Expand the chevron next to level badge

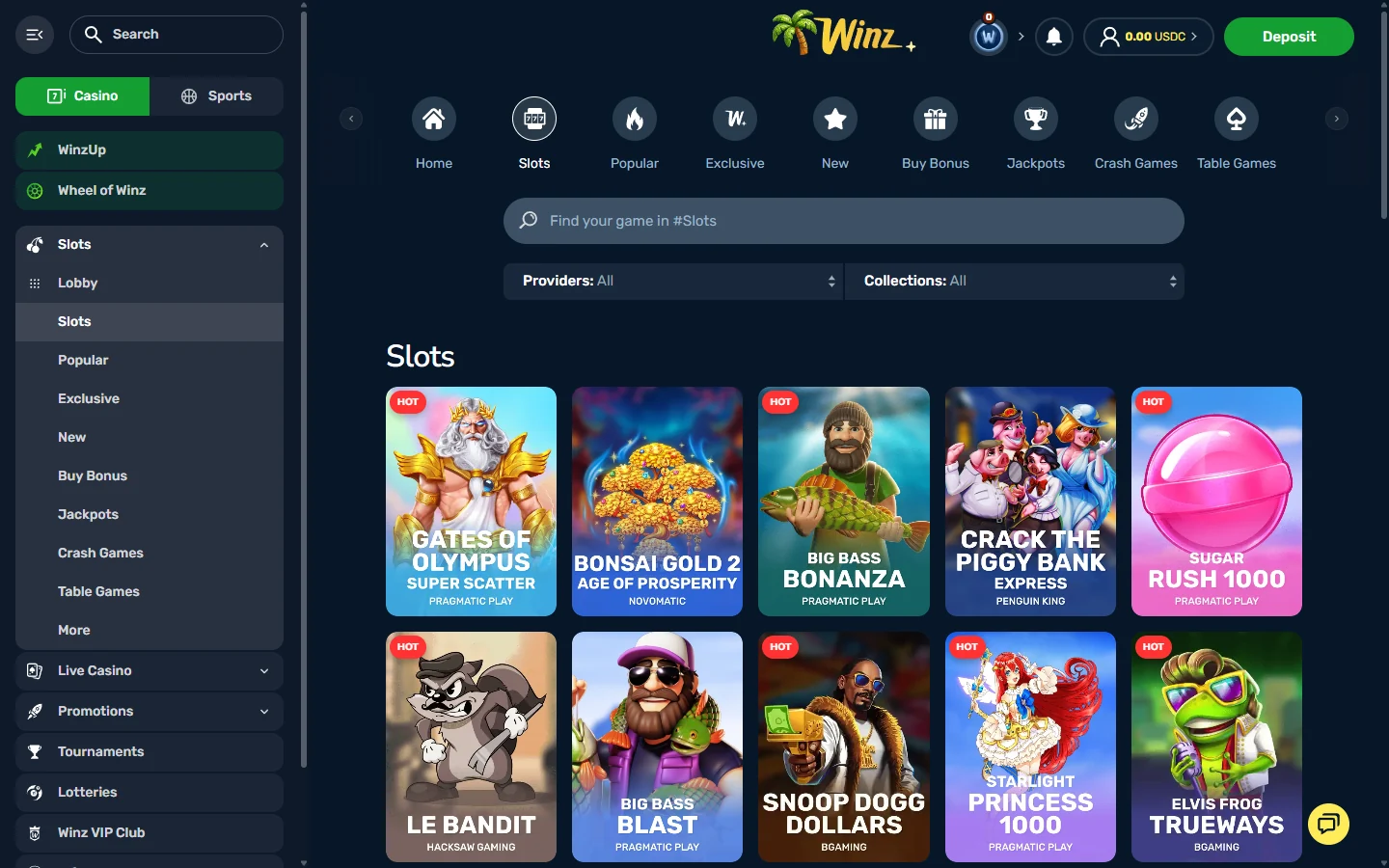(x=1021, y=37)
